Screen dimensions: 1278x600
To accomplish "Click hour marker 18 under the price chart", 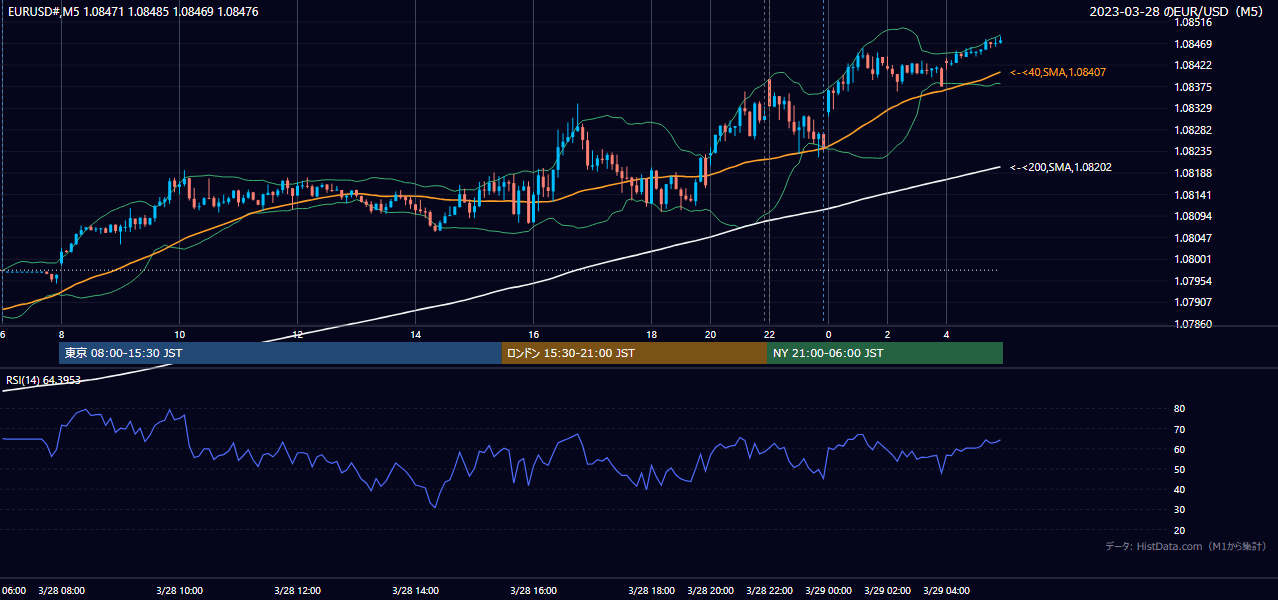I will coord(652,334).
